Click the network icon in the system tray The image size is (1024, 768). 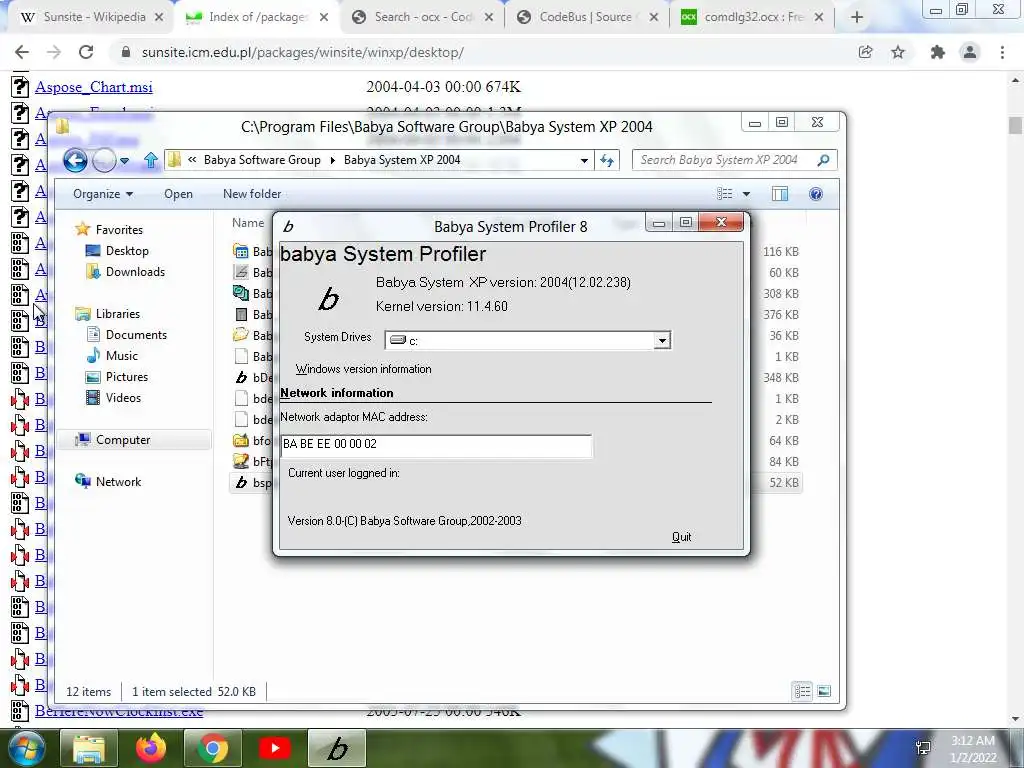tap(923, 748)
